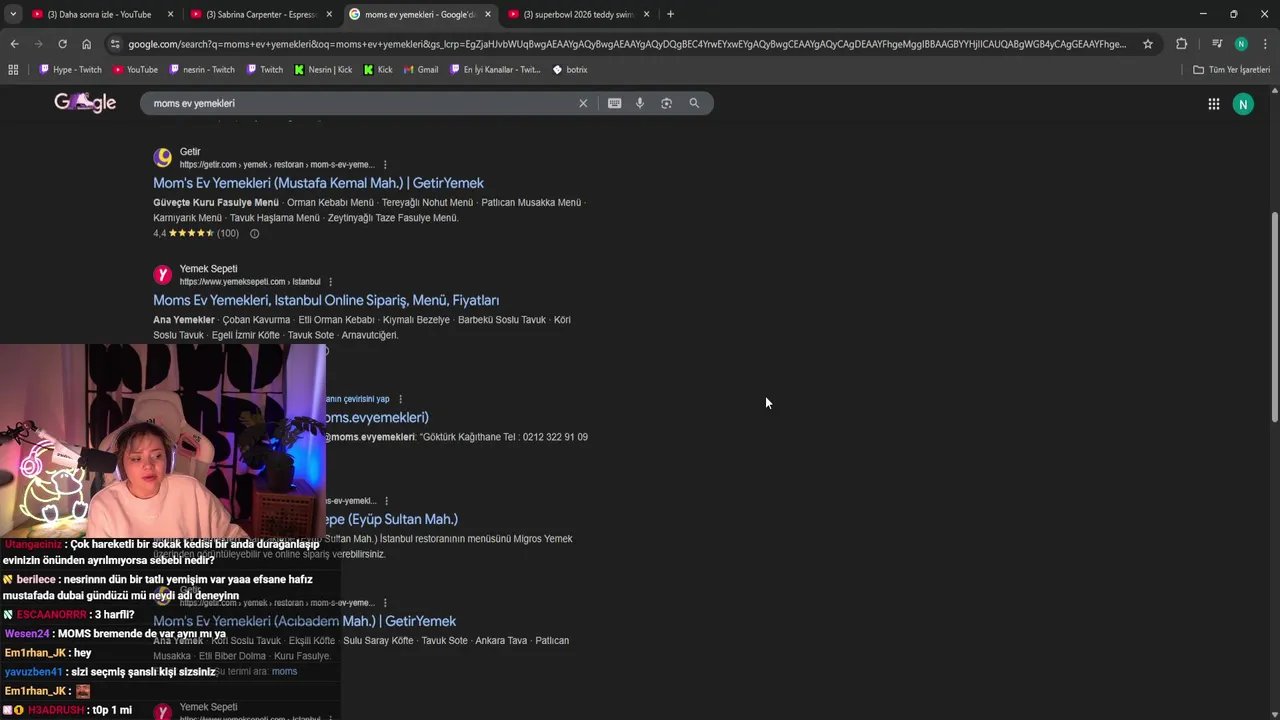Open the YouTube bookmark
Screen dimensions: 1280x720
point(135,70)
